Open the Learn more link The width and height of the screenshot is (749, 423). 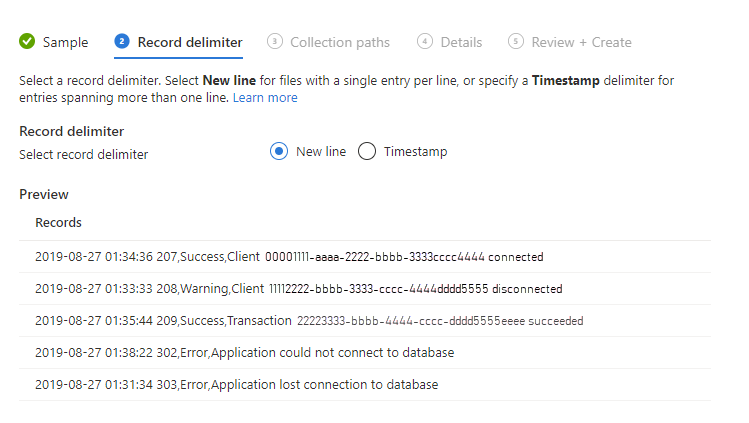click(x=265, y=98)
